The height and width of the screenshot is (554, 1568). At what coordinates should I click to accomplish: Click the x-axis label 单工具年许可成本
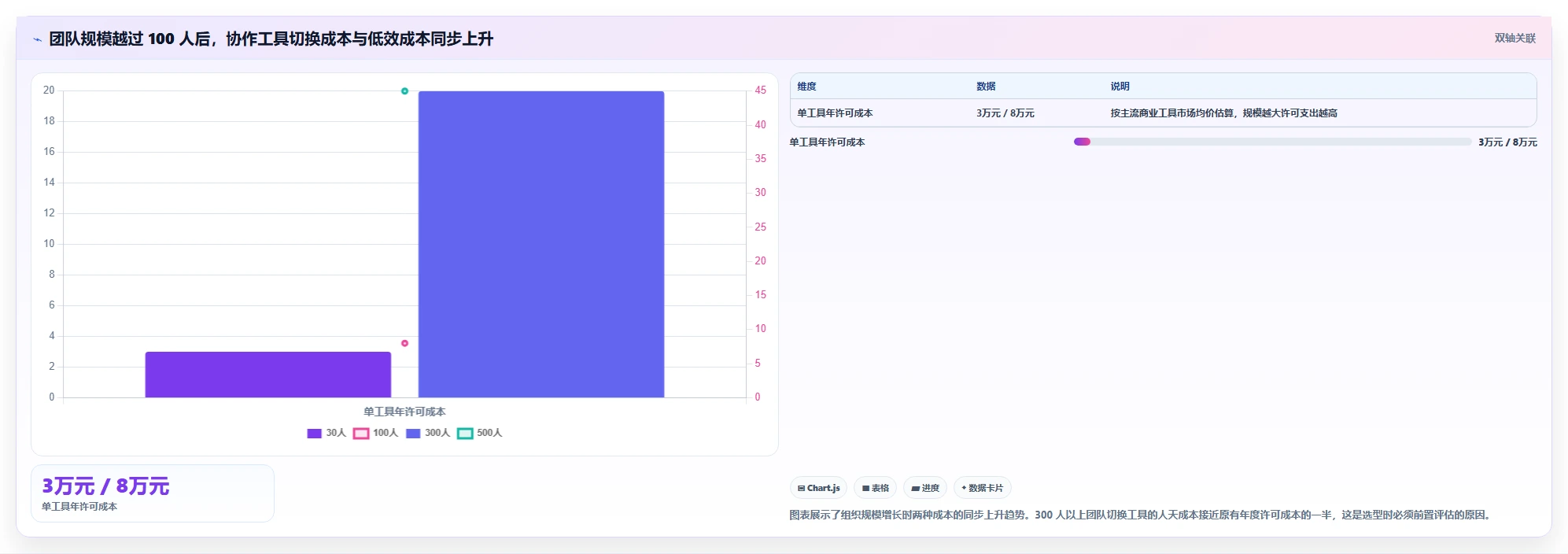point(404,412)
